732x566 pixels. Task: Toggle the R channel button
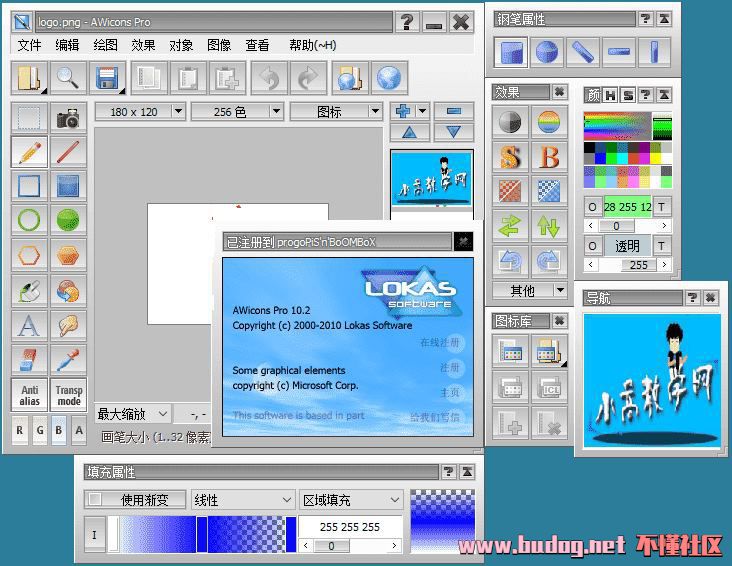(20, 431)
